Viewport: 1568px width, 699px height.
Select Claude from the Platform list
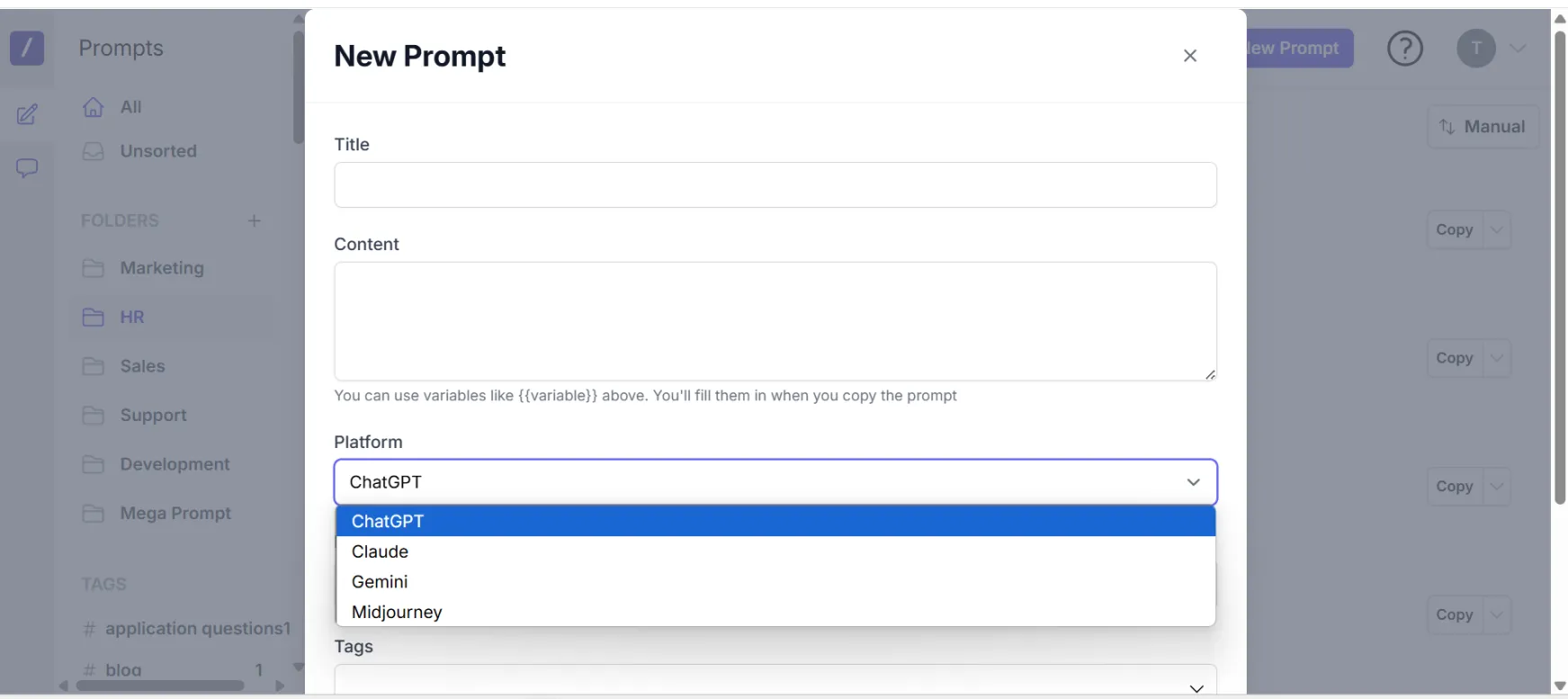point(381,551)
